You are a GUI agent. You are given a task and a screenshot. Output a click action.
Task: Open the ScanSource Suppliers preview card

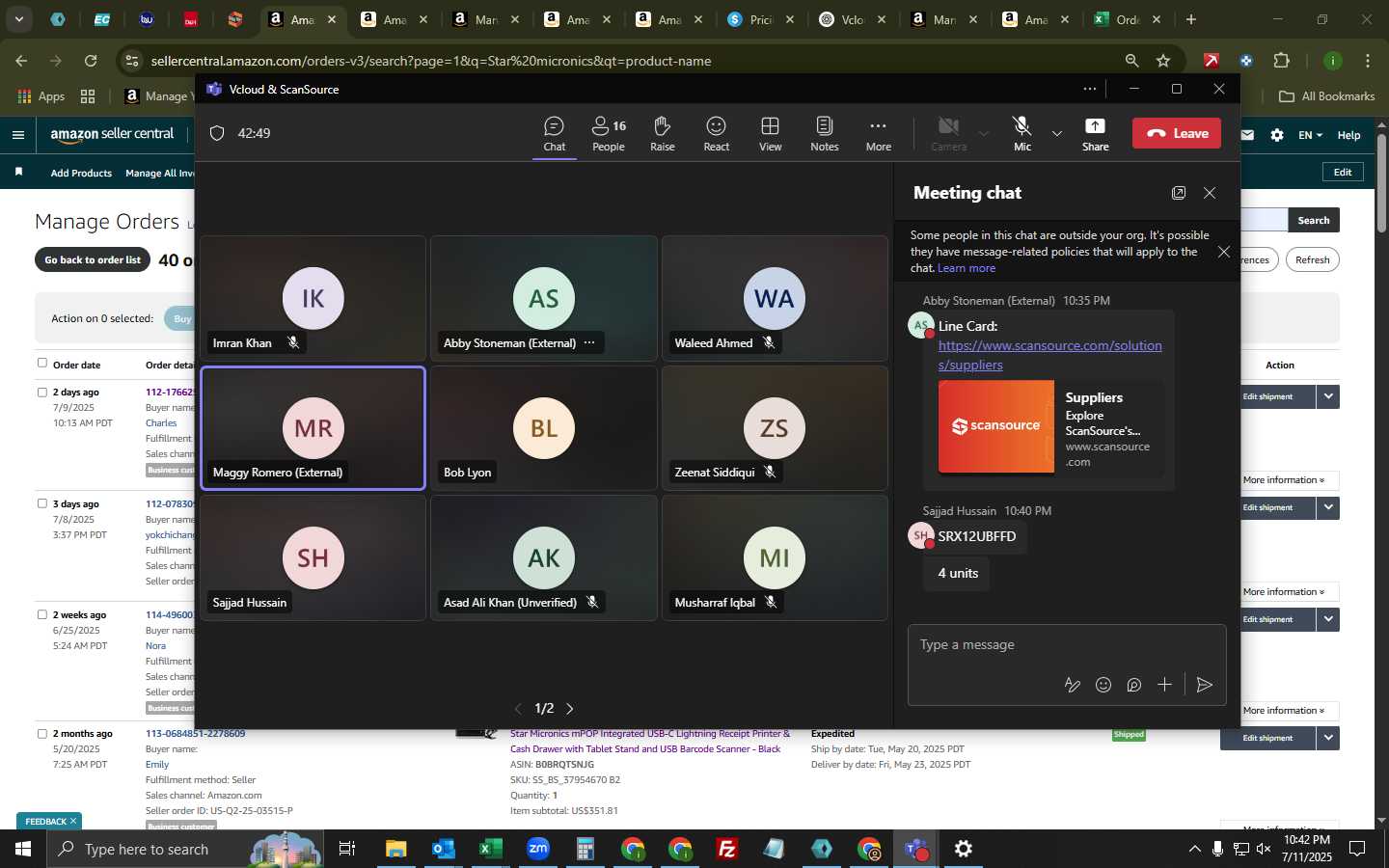(x=1050, y=427)
